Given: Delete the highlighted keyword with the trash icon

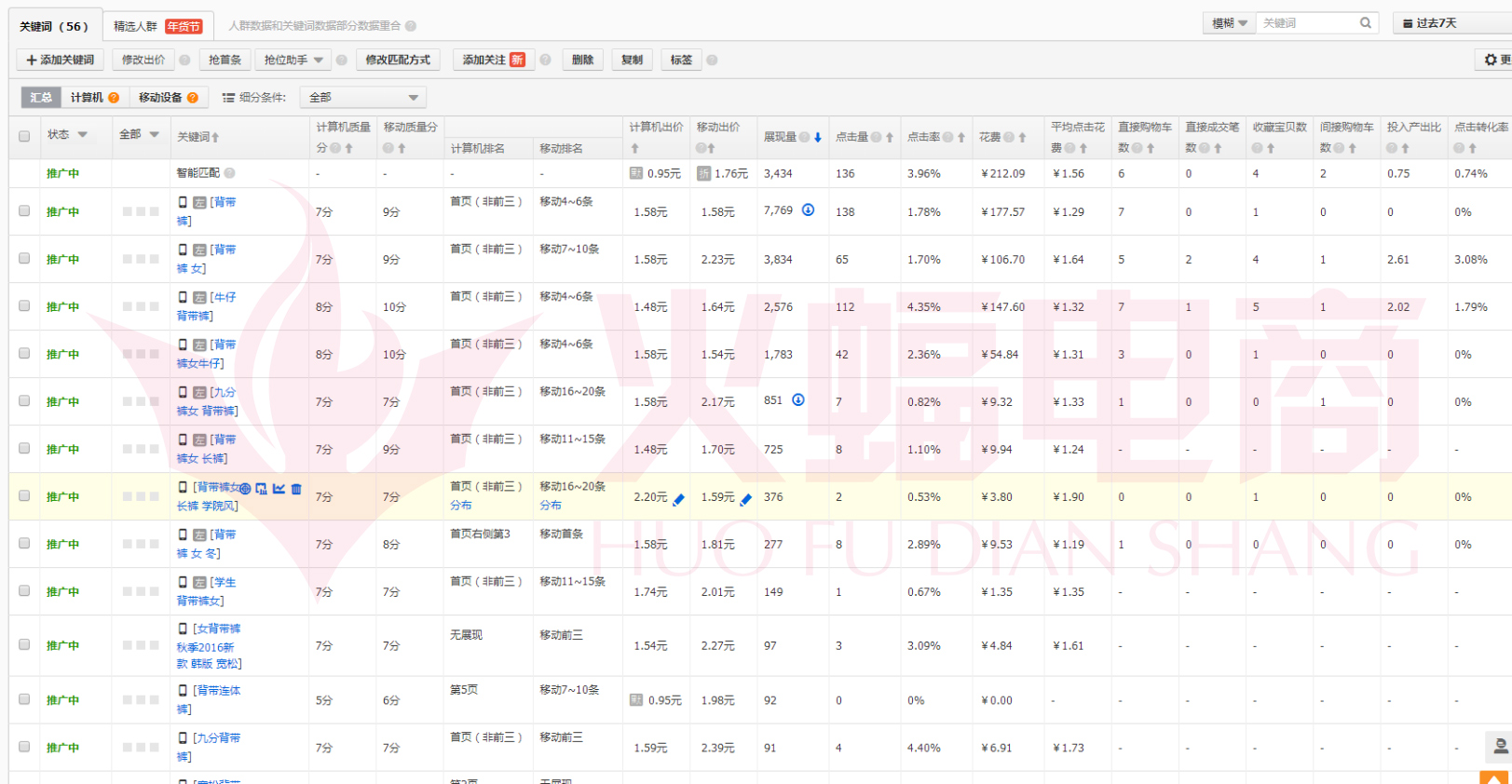Looking at the screenshot, I should pyautogui.click(x=296, y=489).
